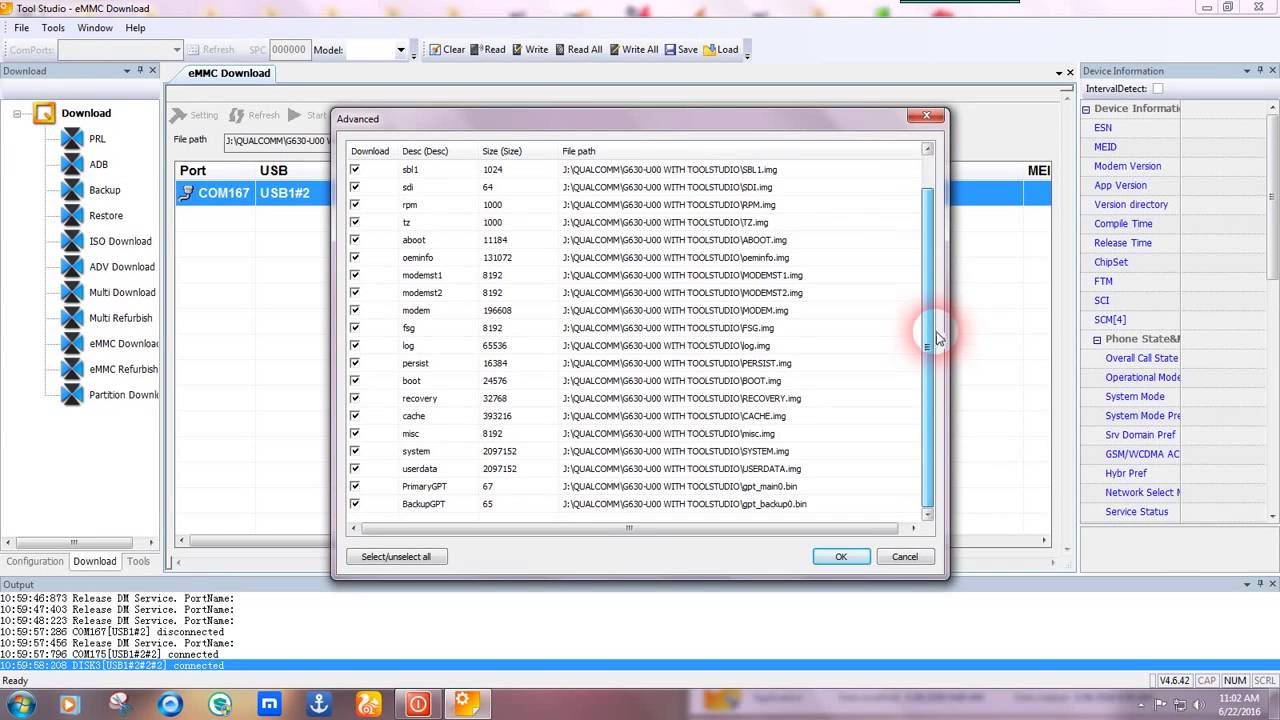Image resolution: width=1280 pixels, height=720 pixels.
Task: Click Read All in the toolbar
Action: [x=578, y=50]
